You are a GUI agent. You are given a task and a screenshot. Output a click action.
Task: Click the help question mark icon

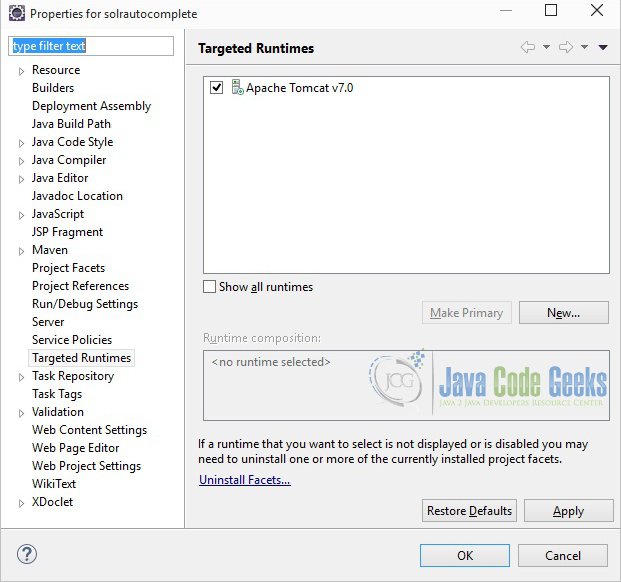(27, 554)
